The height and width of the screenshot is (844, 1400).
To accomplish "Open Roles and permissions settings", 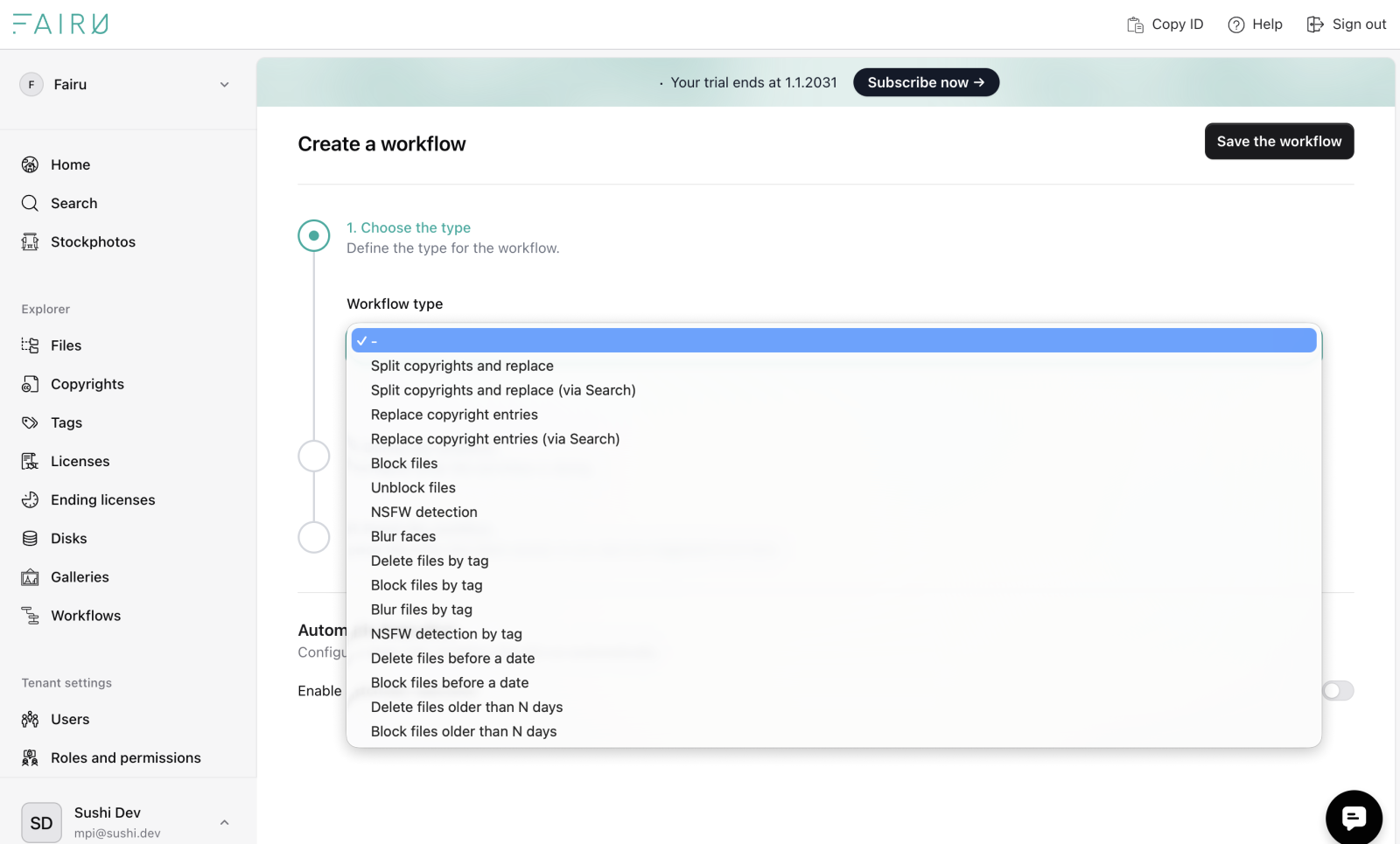I will point(125,757).
